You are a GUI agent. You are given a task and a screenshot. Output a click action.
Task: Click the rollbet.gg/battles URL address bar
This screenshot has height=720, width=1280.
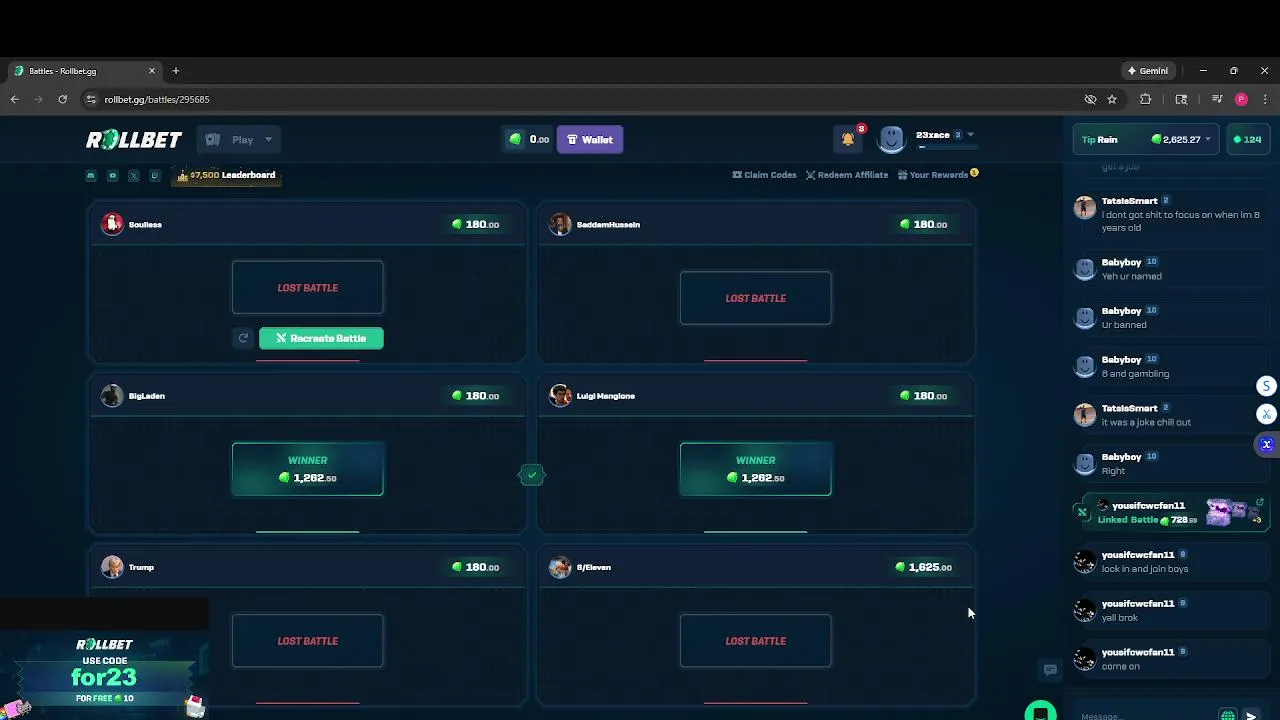tap(580, 99)
